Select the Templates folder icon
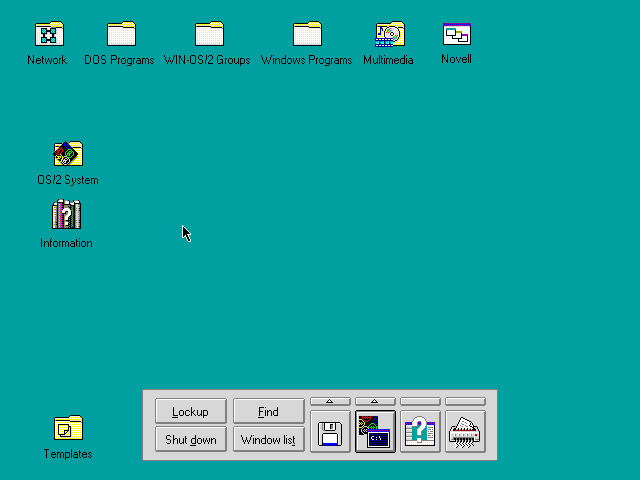 pos(68,428)
